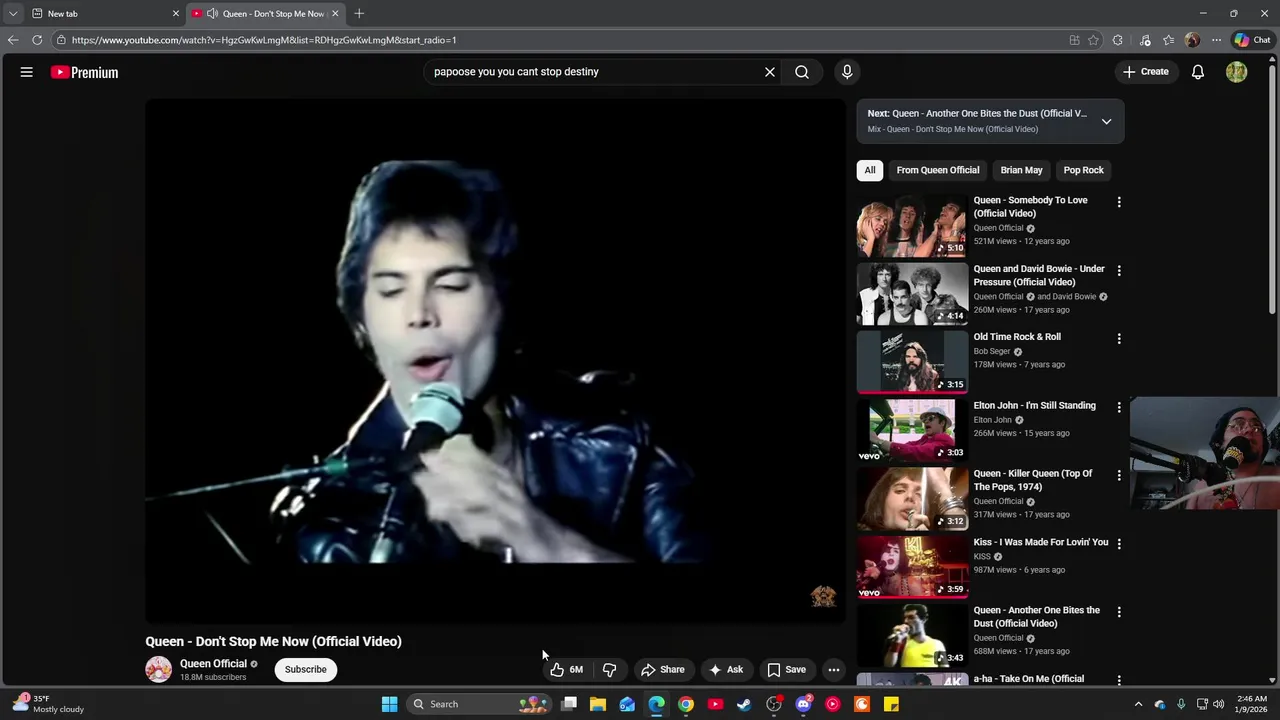The image size is (1280, 720).
Task: Open options for Another One Bites the Dust video
Action: tap(1119, 612)
